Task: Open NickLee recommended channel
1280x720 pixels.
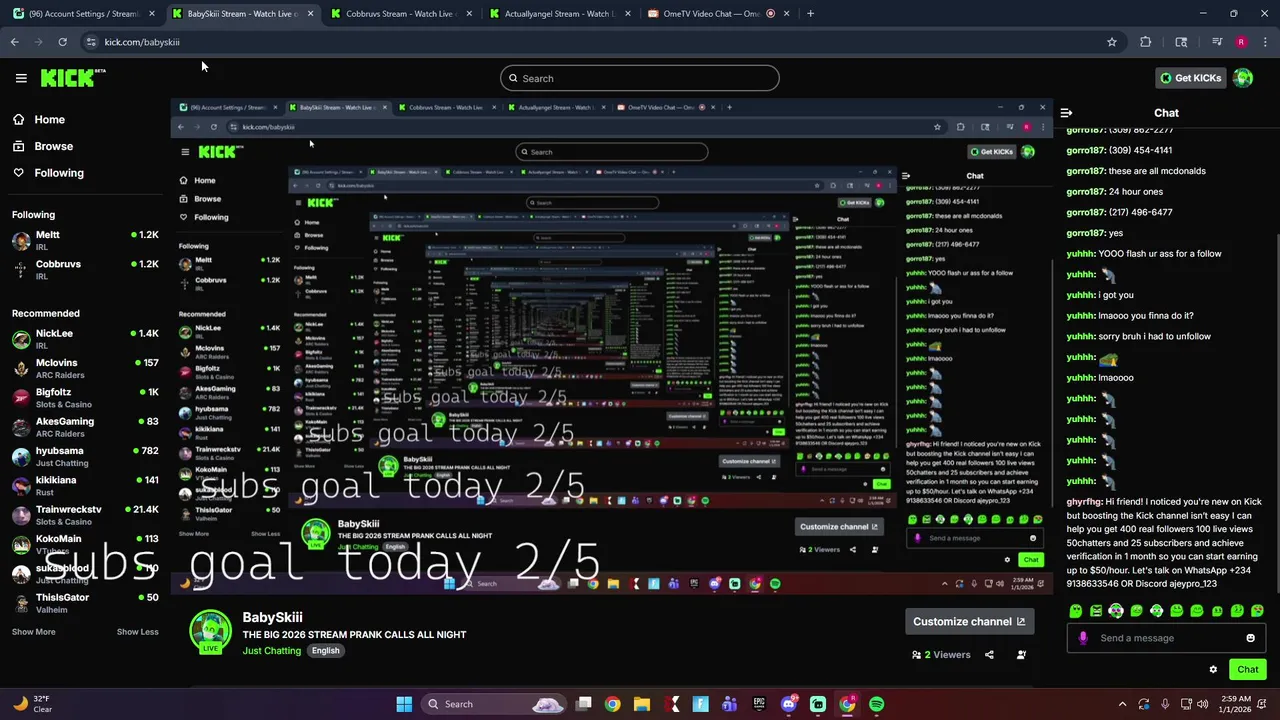Action: 85,338
